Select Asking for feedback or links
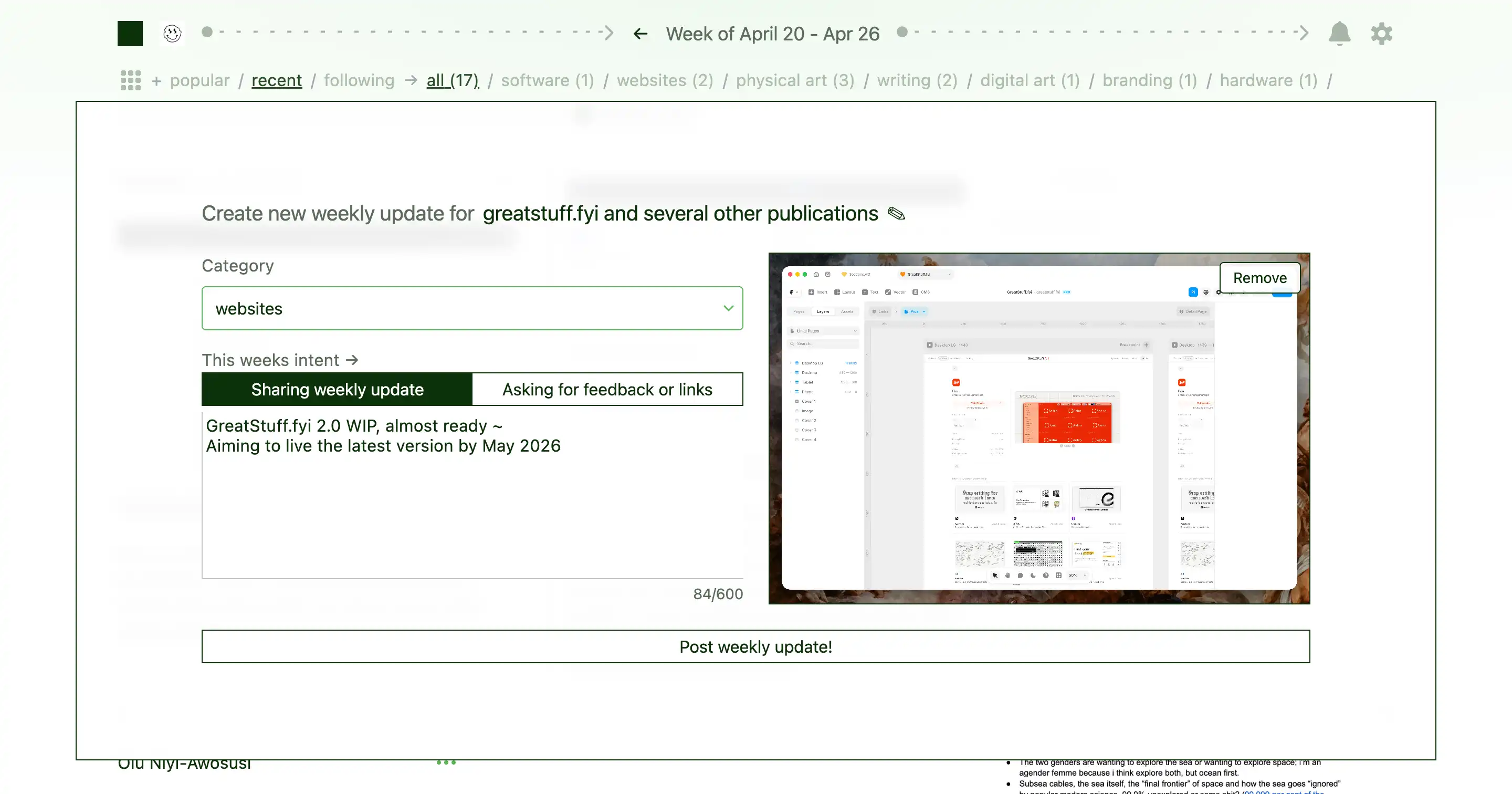The image size is (1512, 794). 607,389
